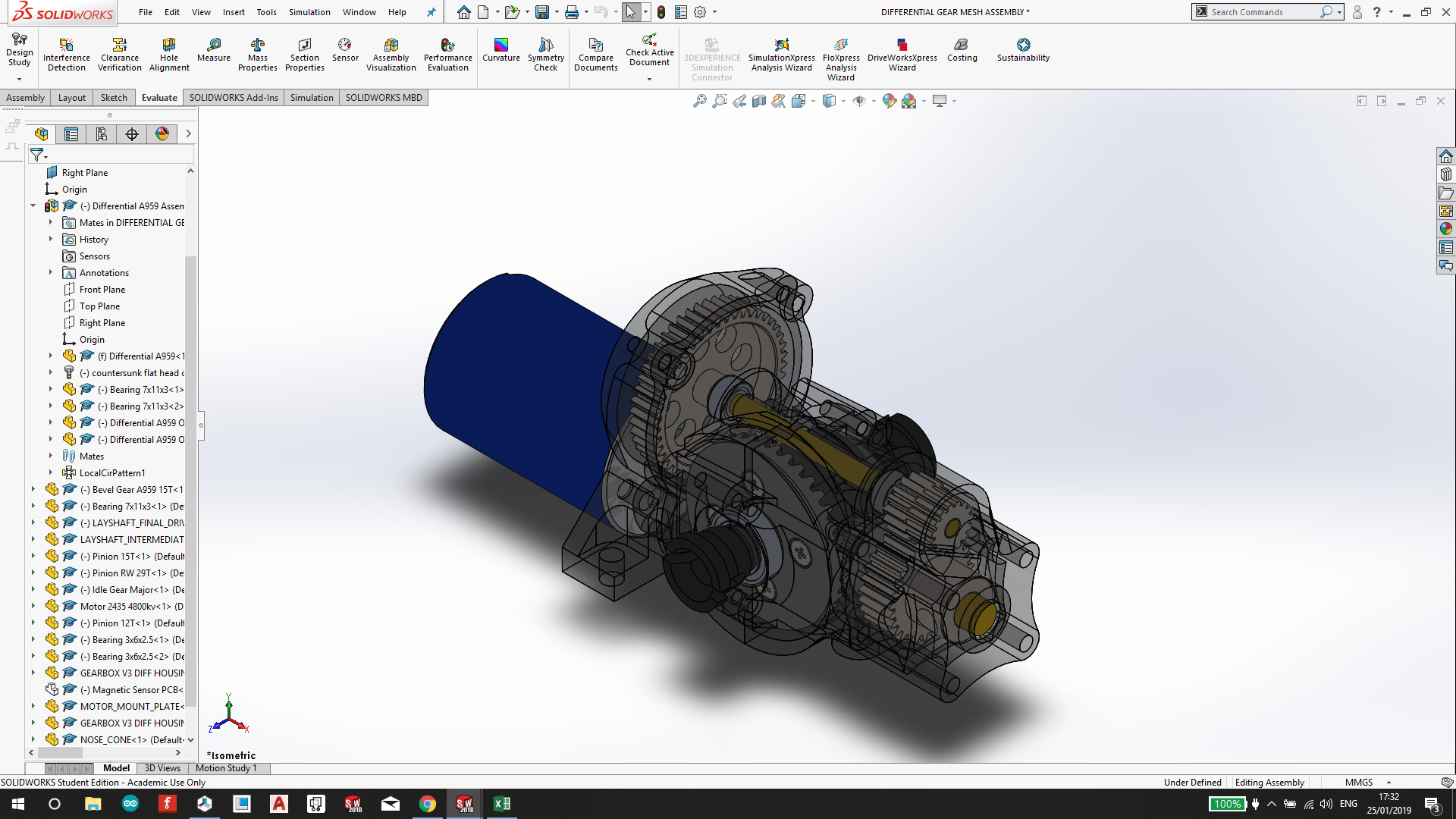Open Symmetry Check
This screenshot has height=819, width=1456.
click(546, 55)
